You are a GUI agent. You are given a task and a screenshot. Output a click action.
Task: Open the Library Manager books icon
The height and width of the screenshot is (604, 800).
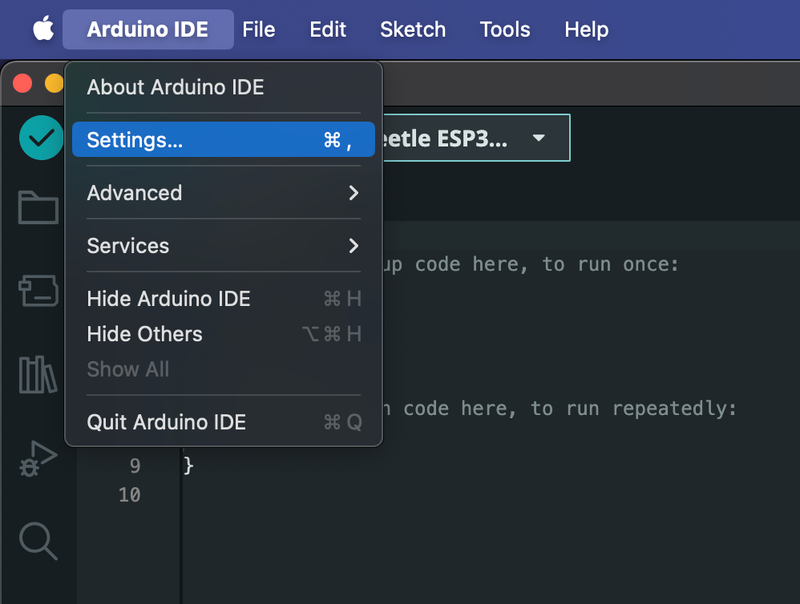(38, 374)
